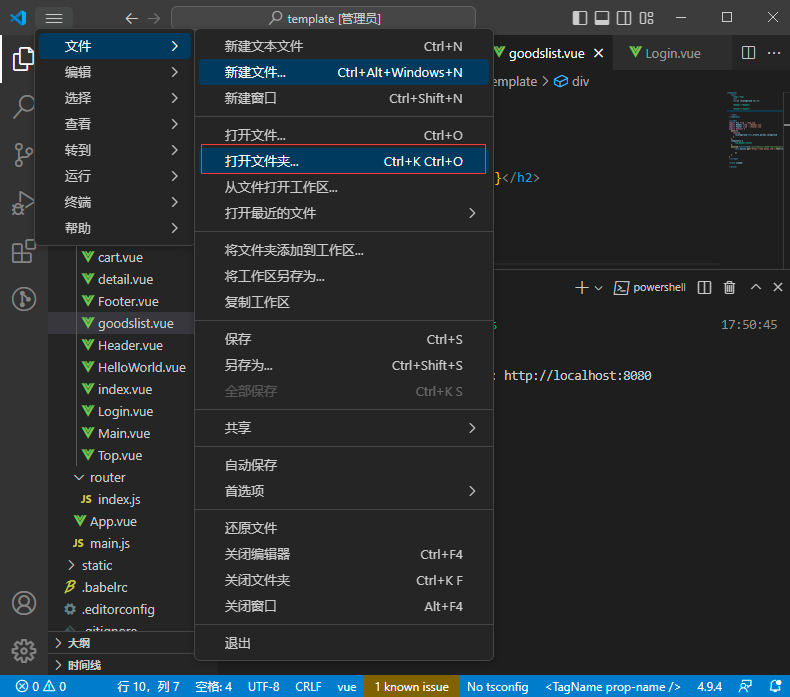The height and width of the screenshot is (697, 790).
Task: Open the Extensions view
Action: click(x=23, y=251)
